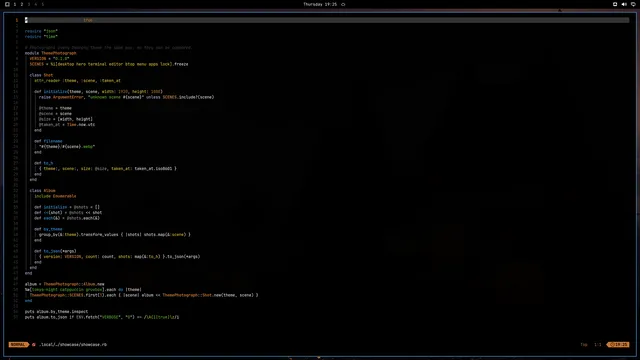Viewport: 640px width, 360px height.
Task: Click the include Enumerable line
Action: [x=55, y=196]
